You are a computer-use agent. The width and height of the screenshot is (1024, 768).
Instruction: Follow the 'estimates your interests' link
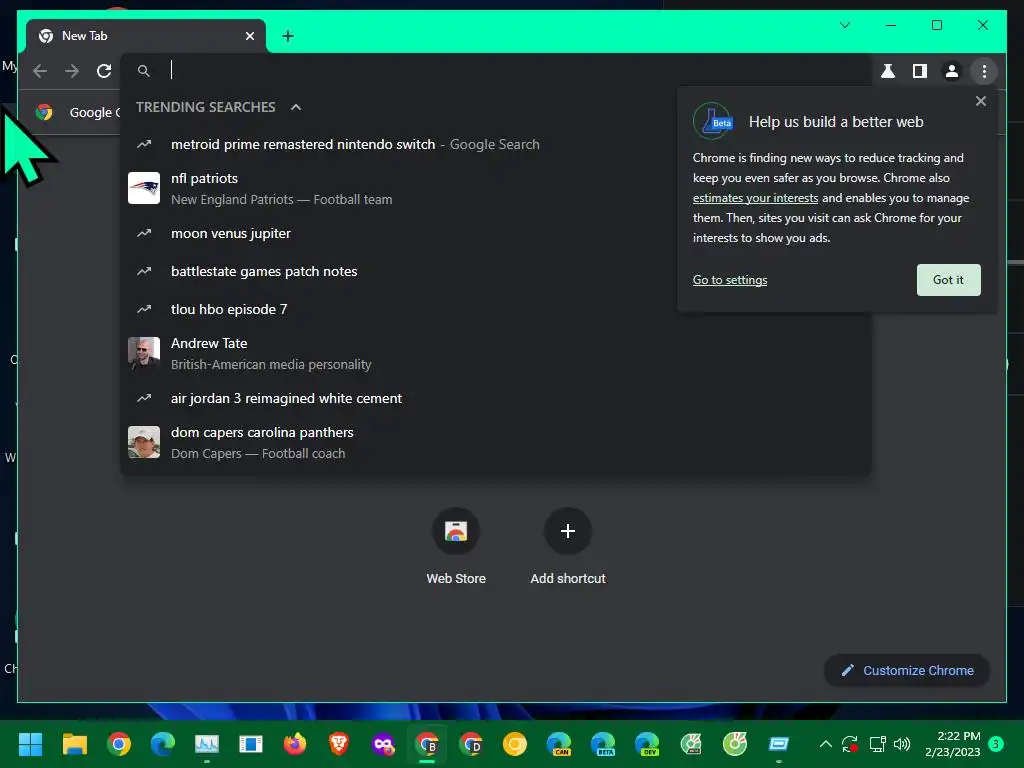[755, 198]
